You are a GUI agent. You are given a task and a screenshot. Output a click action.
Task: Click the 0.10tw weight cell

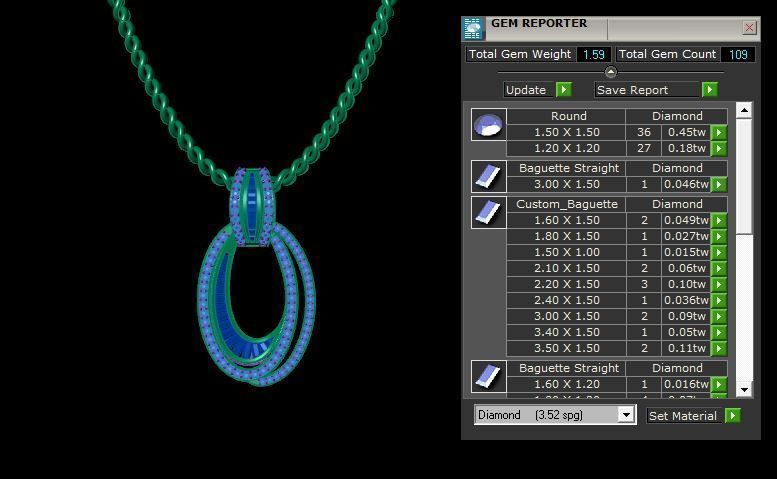686,284
